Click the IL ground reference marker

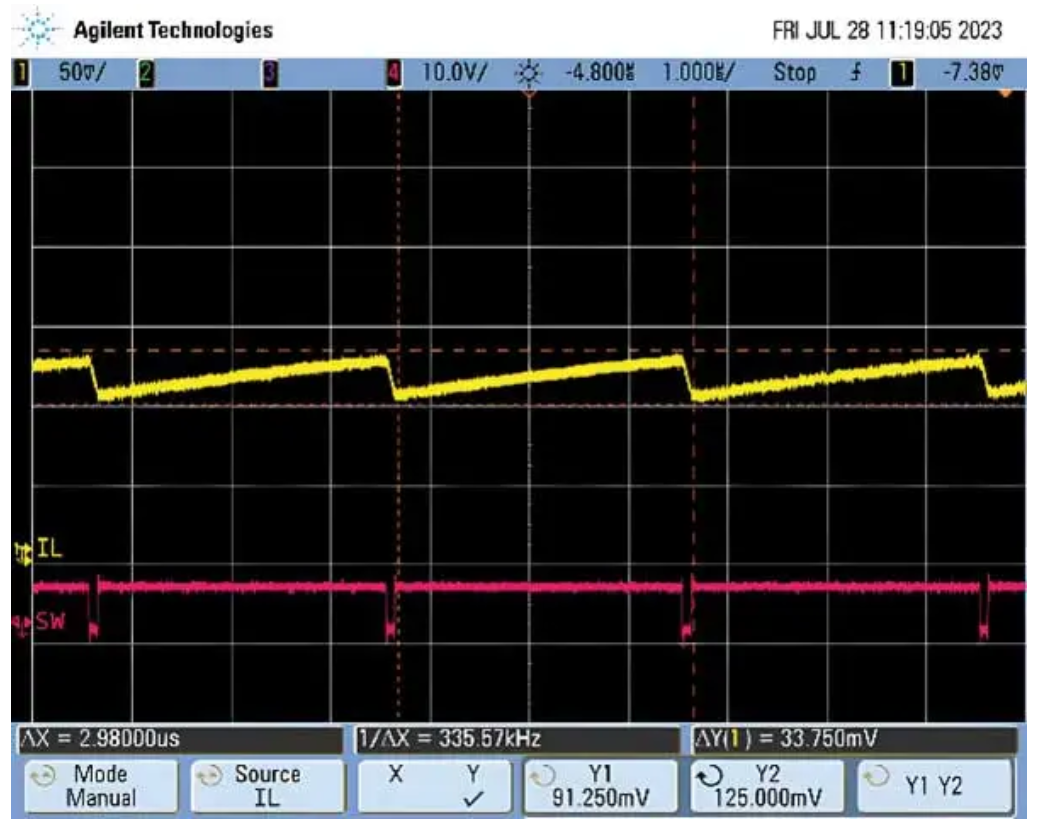coord(24,553)
